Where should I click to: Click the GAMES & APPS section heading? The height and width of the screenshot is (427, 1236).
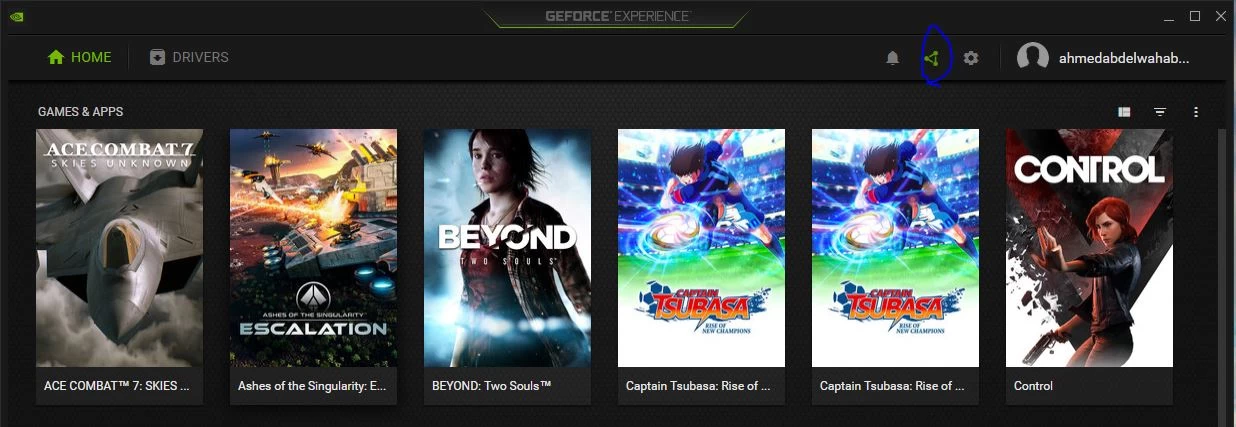80,112
